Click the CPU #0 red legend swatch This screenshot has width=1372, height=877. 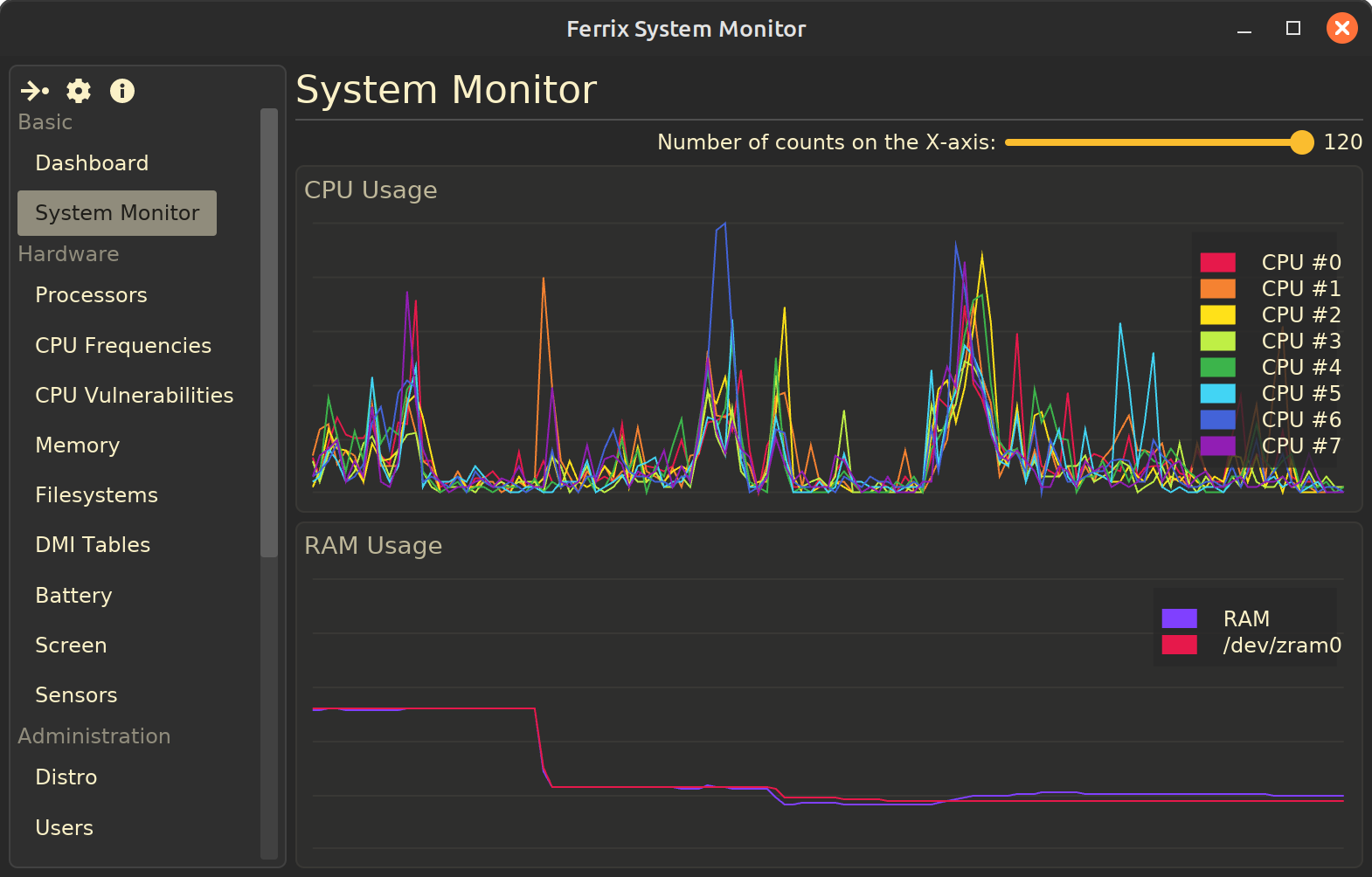point(1217,262)
